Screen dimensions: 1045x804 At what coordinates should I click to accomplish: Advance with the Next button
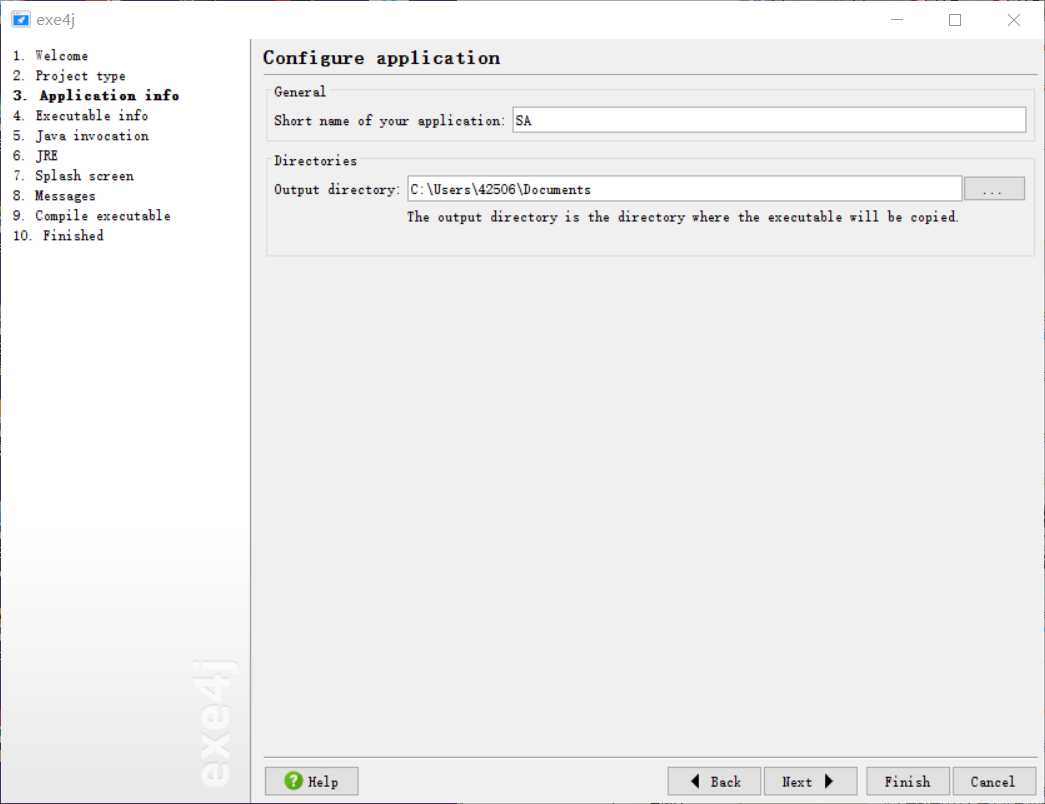point(810,781)
